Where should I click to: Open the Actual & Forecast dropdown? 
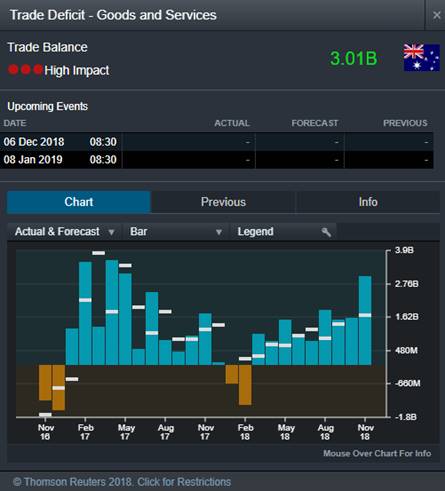[65, 232]
